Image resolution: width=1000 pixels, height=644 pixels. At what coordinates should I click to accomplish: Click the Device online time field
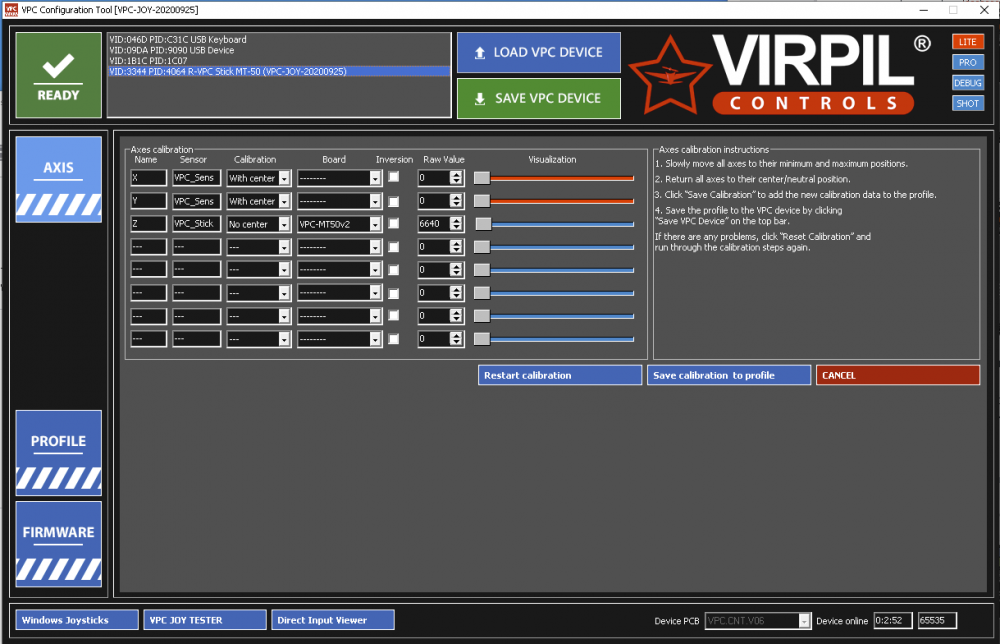893,620
